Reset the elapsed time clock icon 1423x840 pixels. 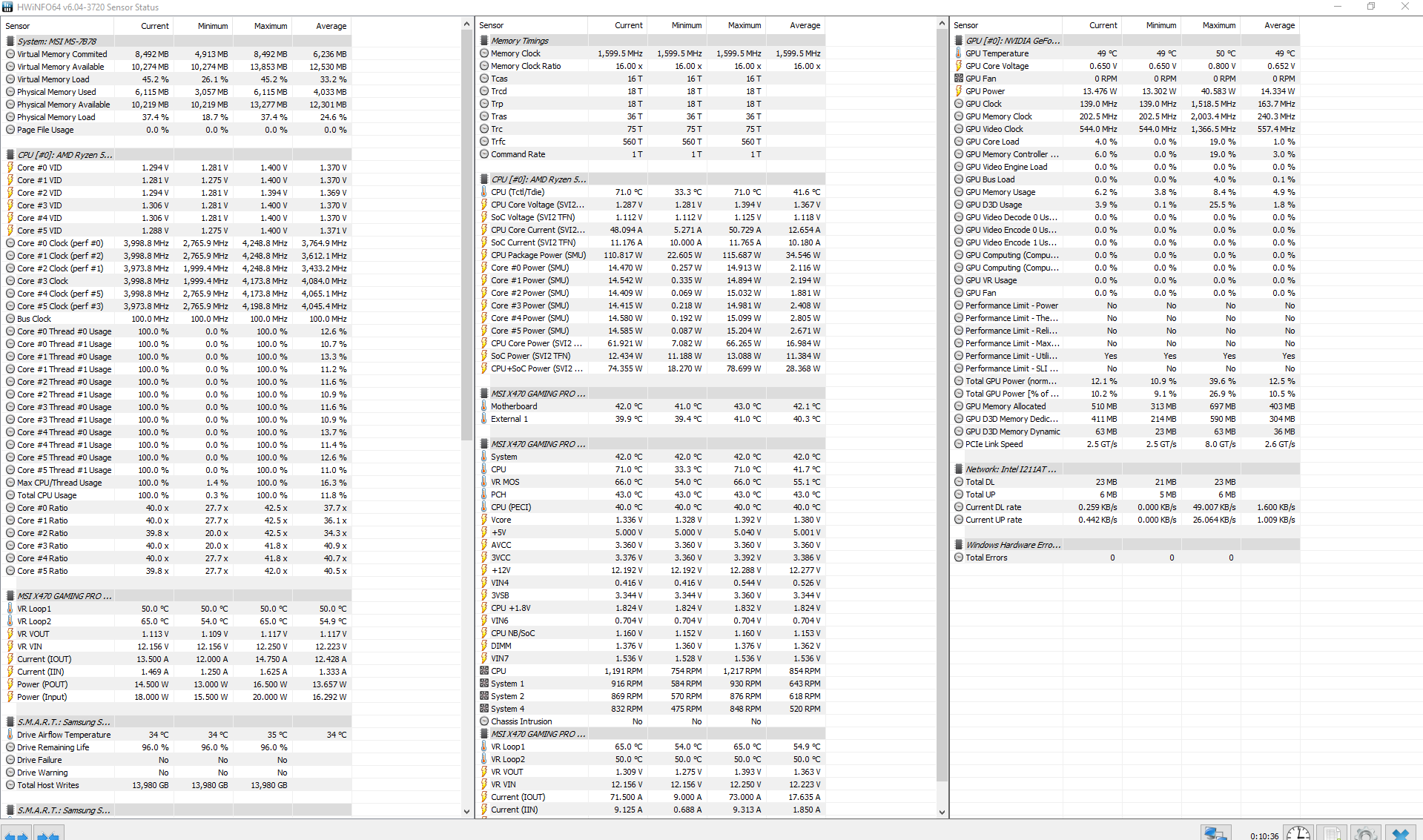pyautogui.click(x=1298, y=833)
